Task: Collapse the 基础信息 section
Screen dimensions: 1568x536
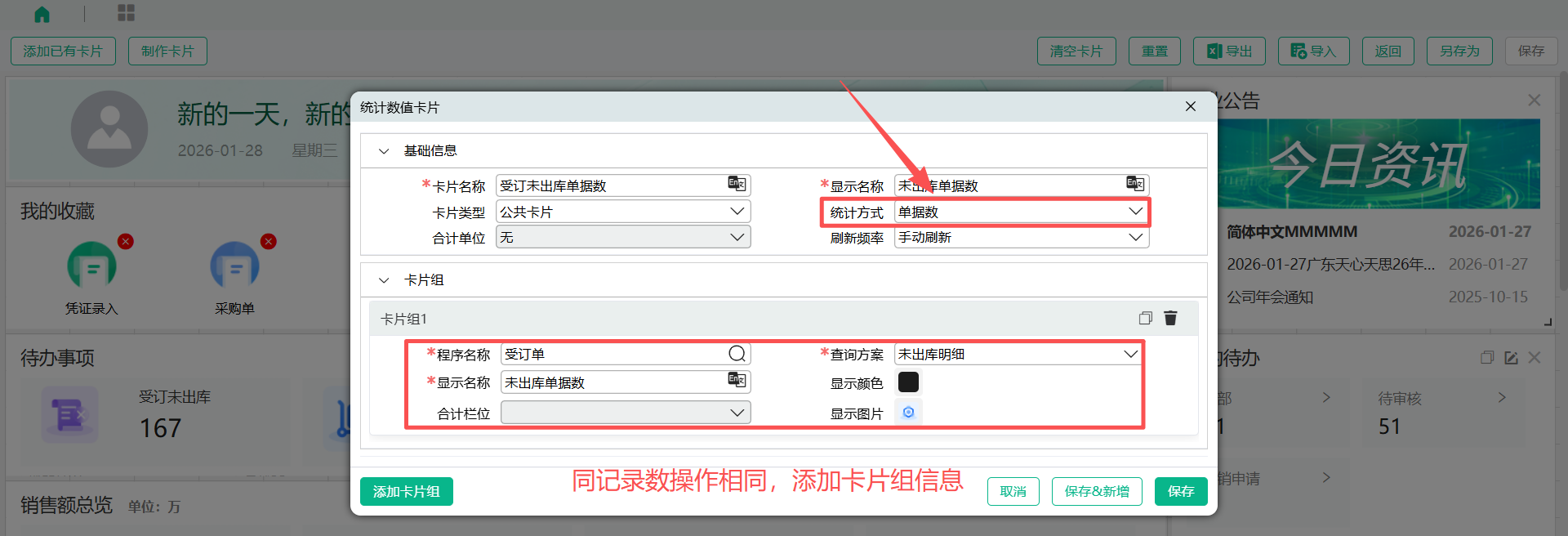Action: coord(384,151)
